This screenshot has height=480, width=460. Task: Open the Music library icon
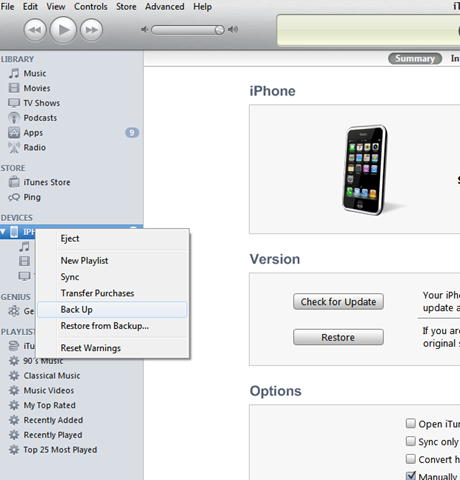14,73
